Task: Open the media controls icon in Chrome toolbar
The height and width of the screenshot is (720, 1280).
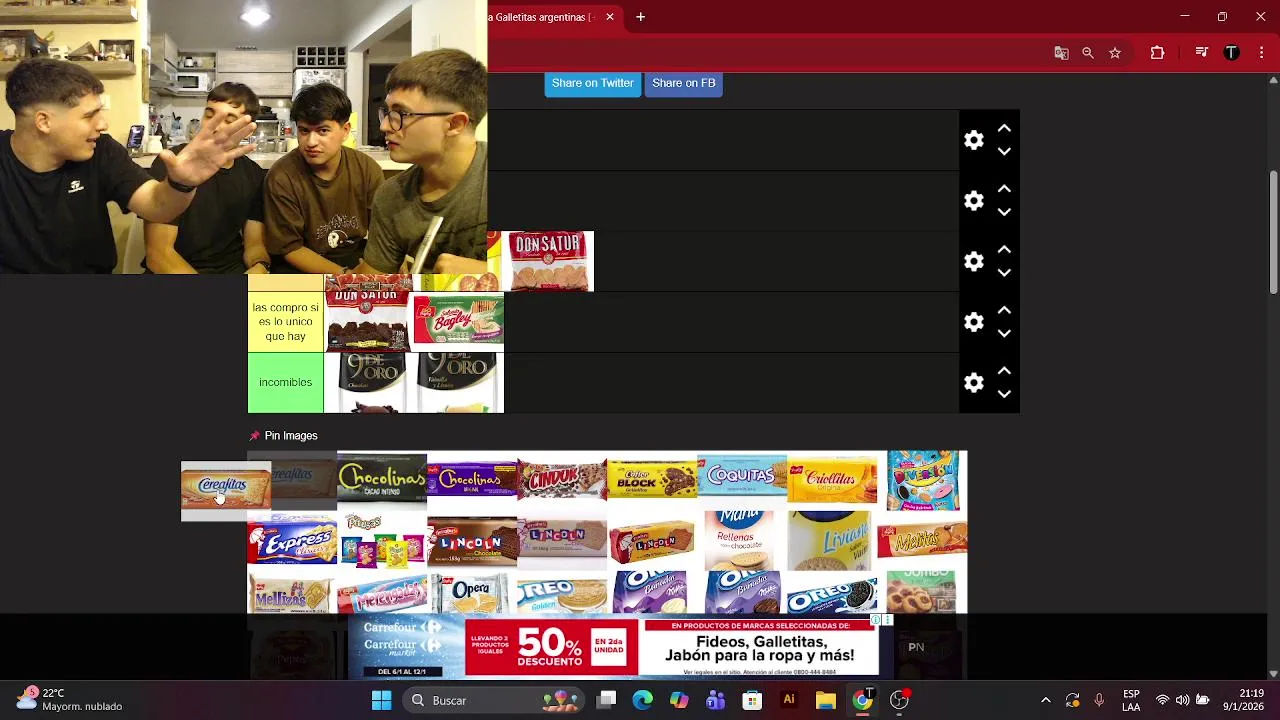Action: pyautogui.click(x=1202, y=53)
